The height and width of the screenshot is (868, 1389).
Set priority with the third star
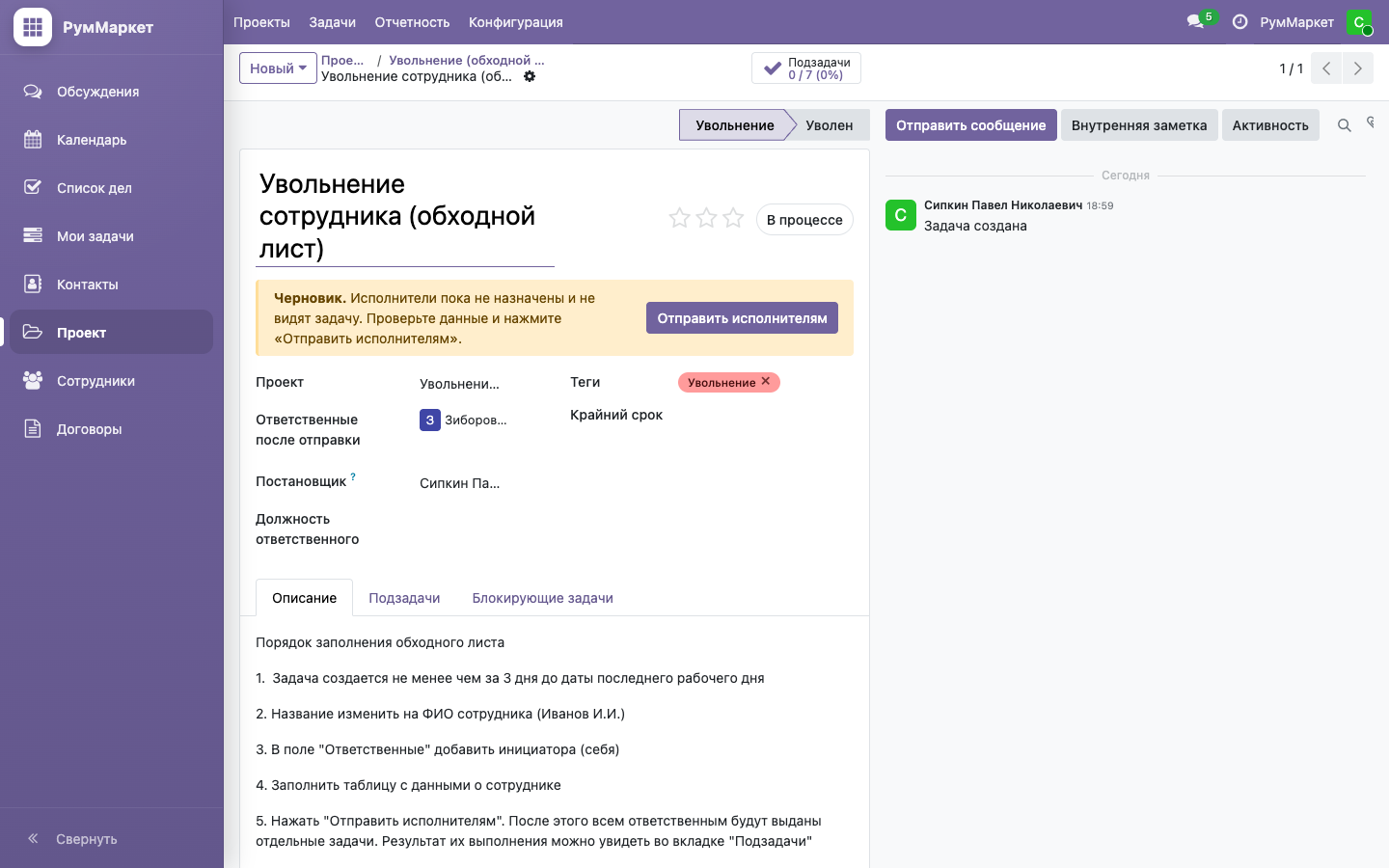pyautogui.click(x=733, y=219)
